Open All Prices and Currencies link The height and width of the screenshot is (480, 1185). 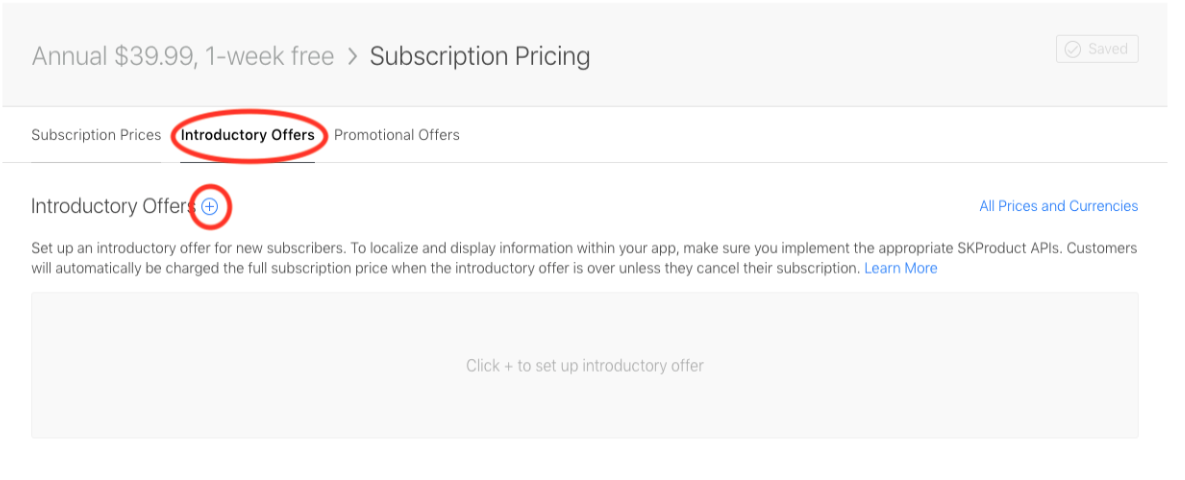1058,206
